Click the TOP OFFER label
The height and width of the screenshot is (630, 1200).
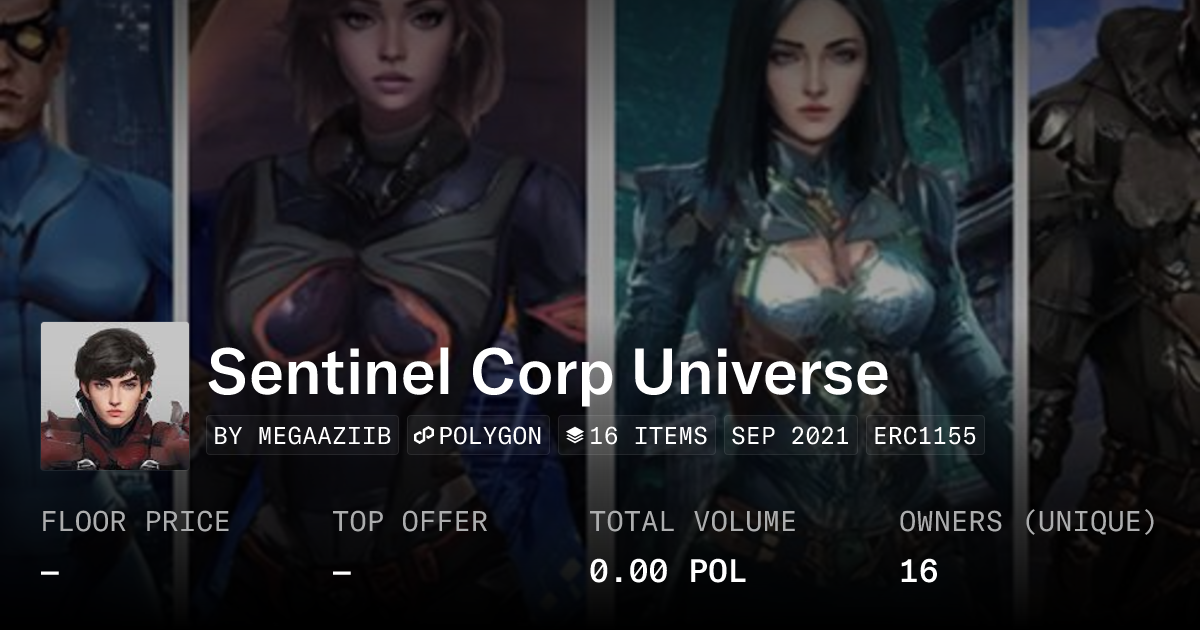[x=410, y=522]
